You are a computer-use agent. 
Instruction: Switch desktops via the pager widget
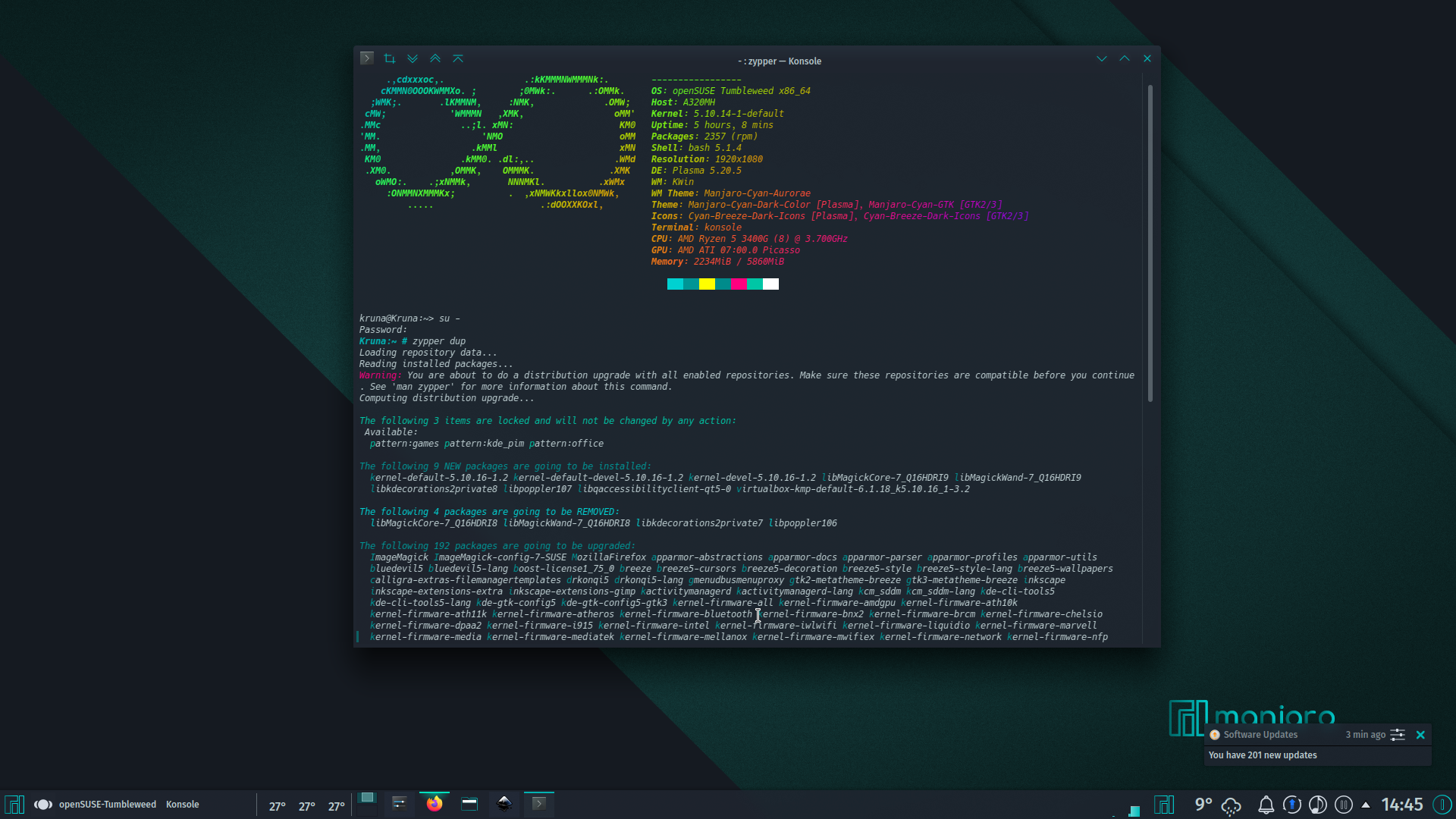coord(367,804)
